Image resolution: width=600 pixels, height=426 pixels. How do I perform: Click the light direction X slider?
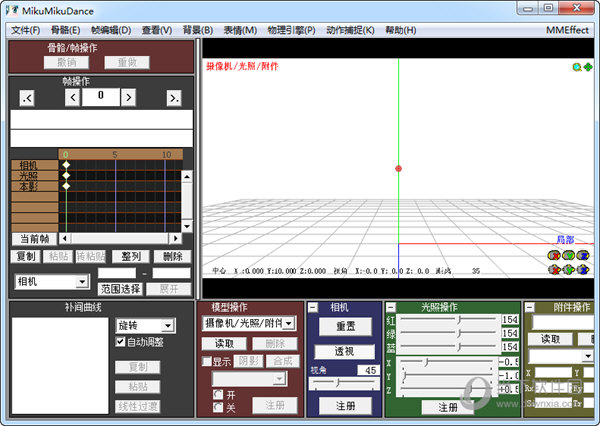pyautogui.click(x=447, y=362)
